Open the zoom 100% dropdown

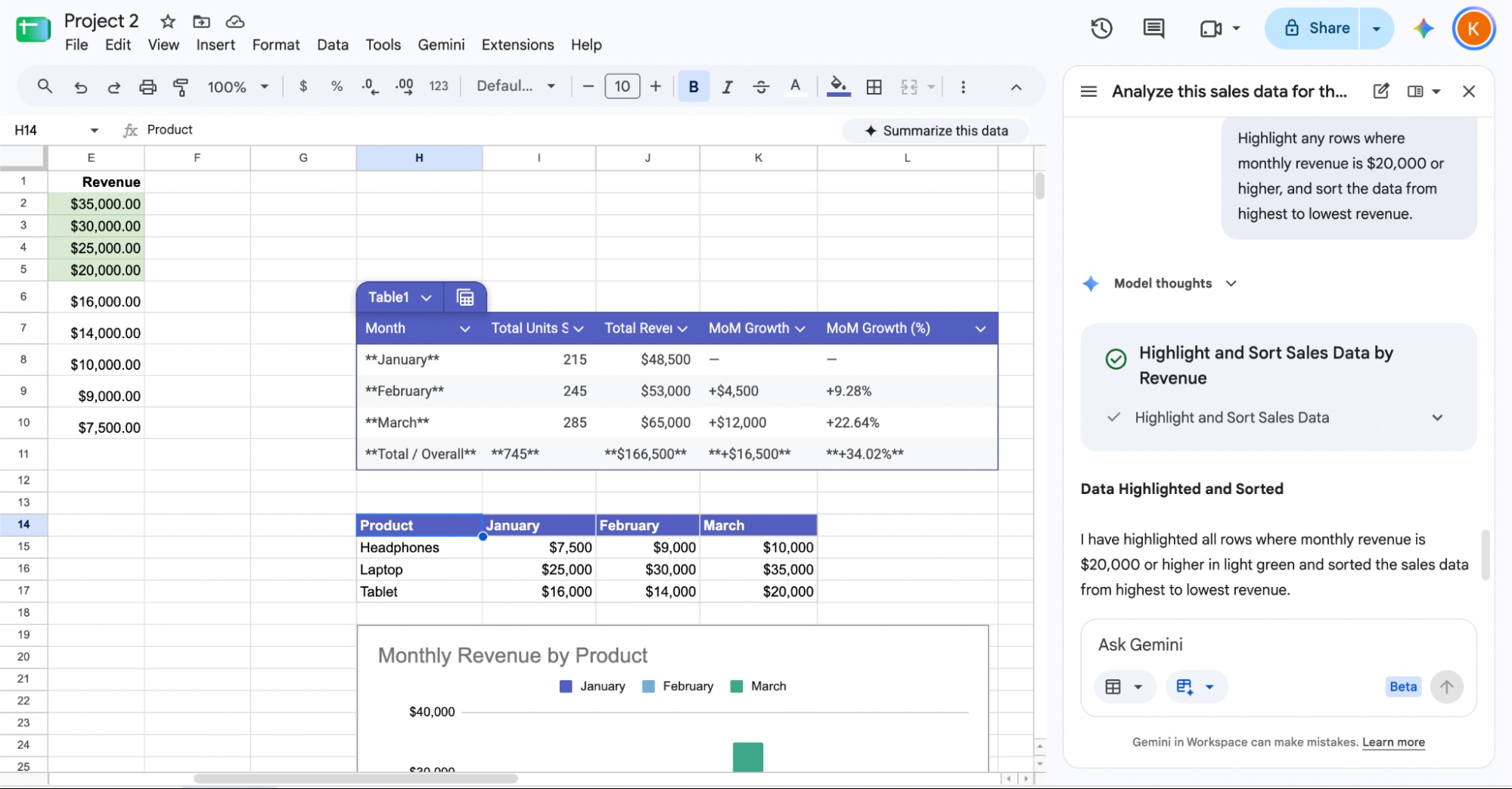[x=238, y=86]
